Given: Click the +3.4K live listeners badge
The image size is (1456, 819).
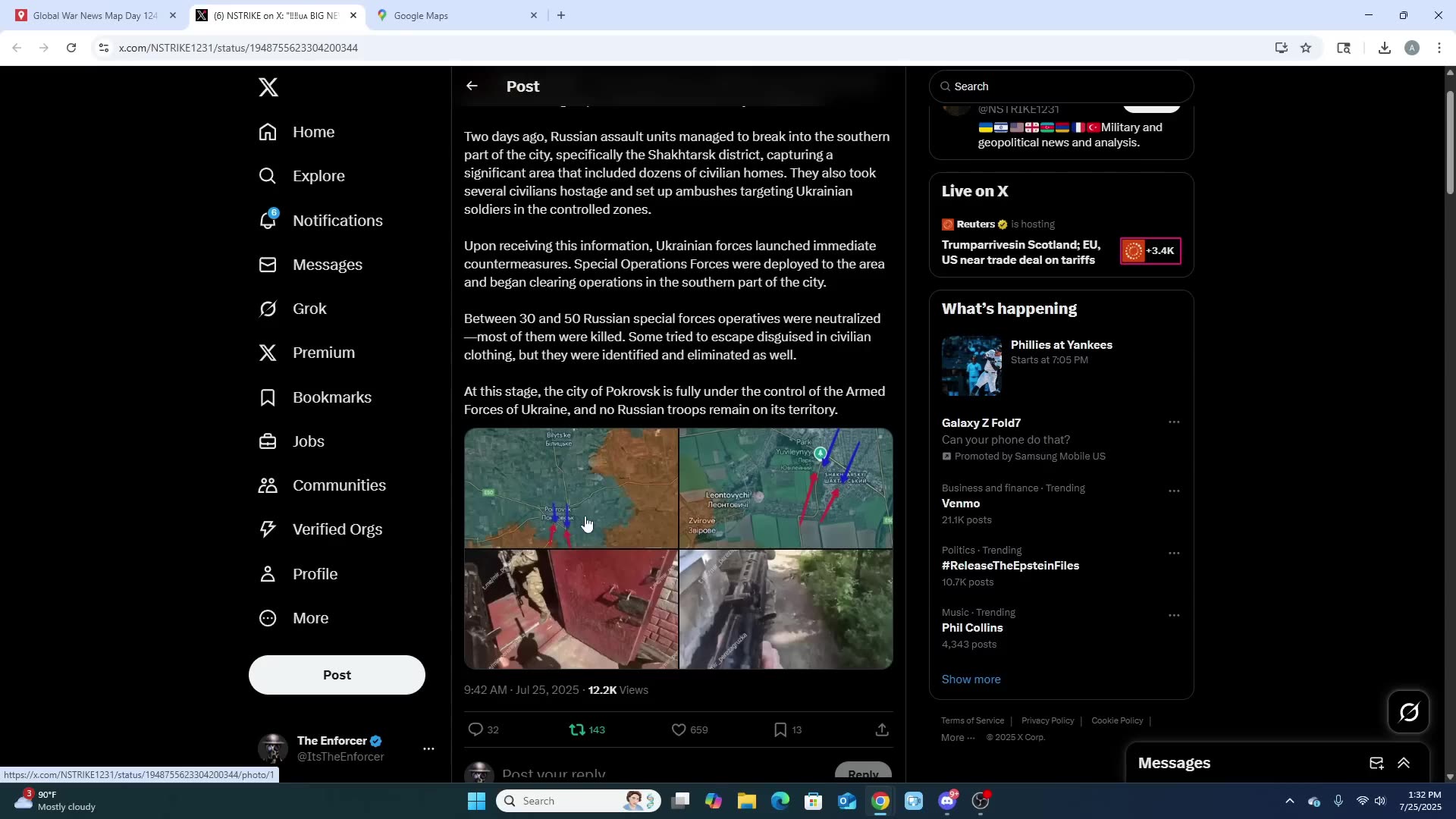Looking at the screenshot, I should [x=1150, y=251].
